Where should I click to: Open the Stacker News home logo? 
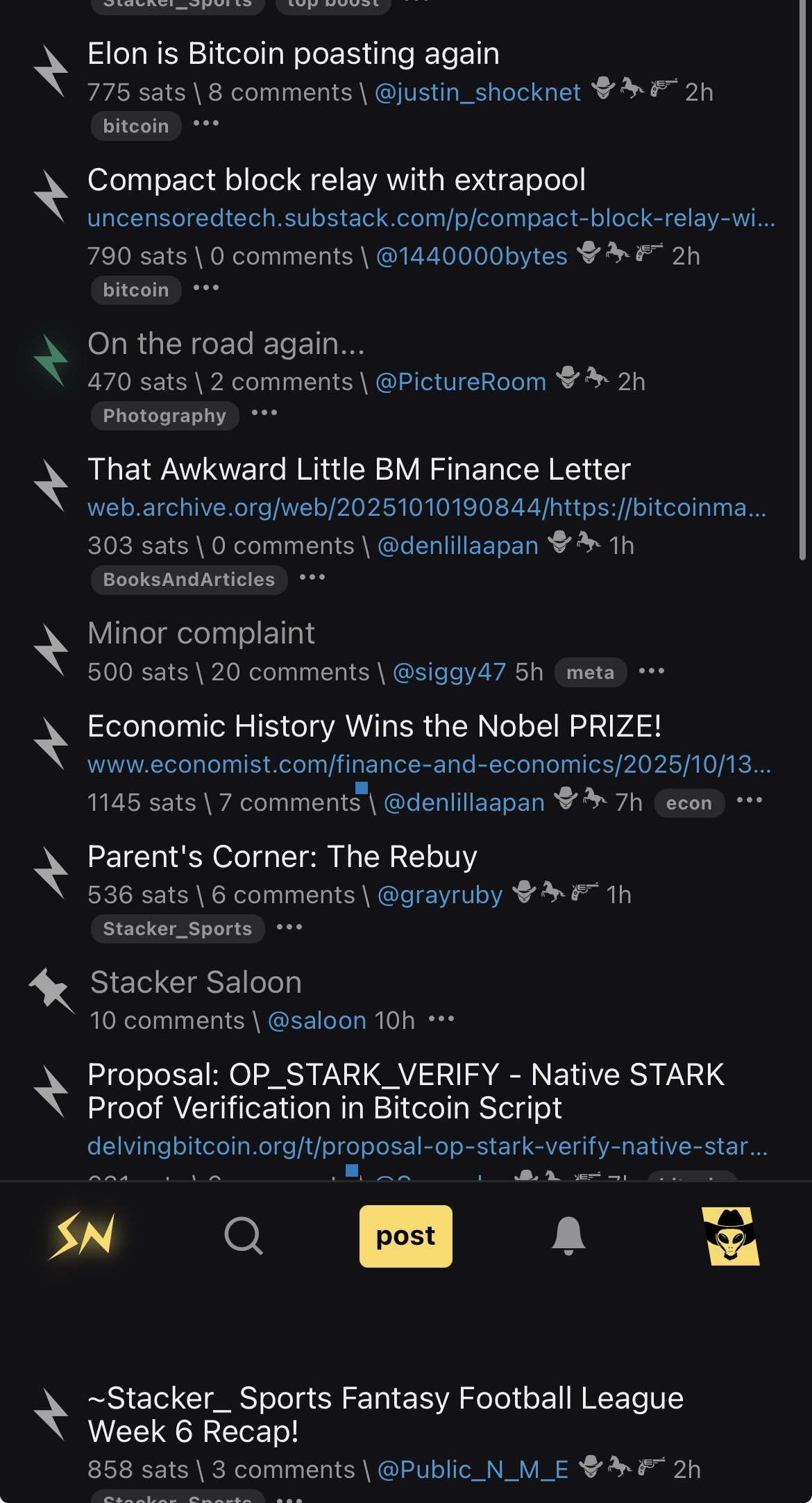click(82, 1236)
